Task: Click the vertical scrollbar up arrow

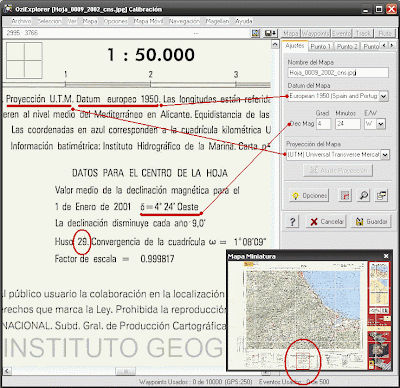Action: tap(275, 44)
